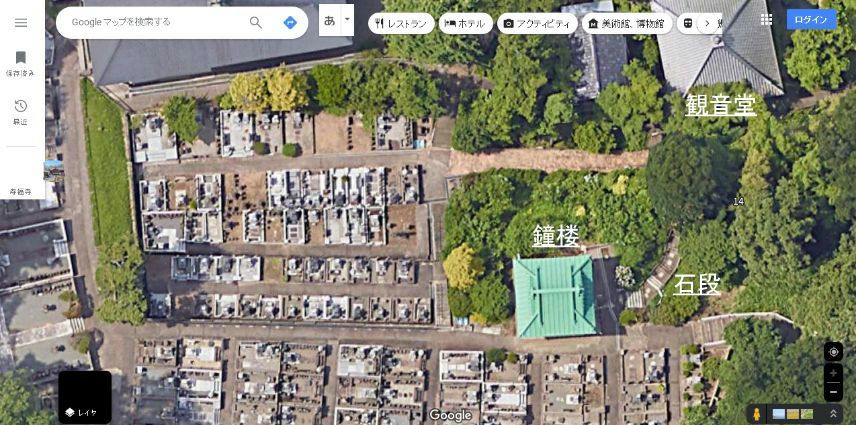Launch Street View pegman
Viewport: 856px width, 425px height.
point(756,414)
